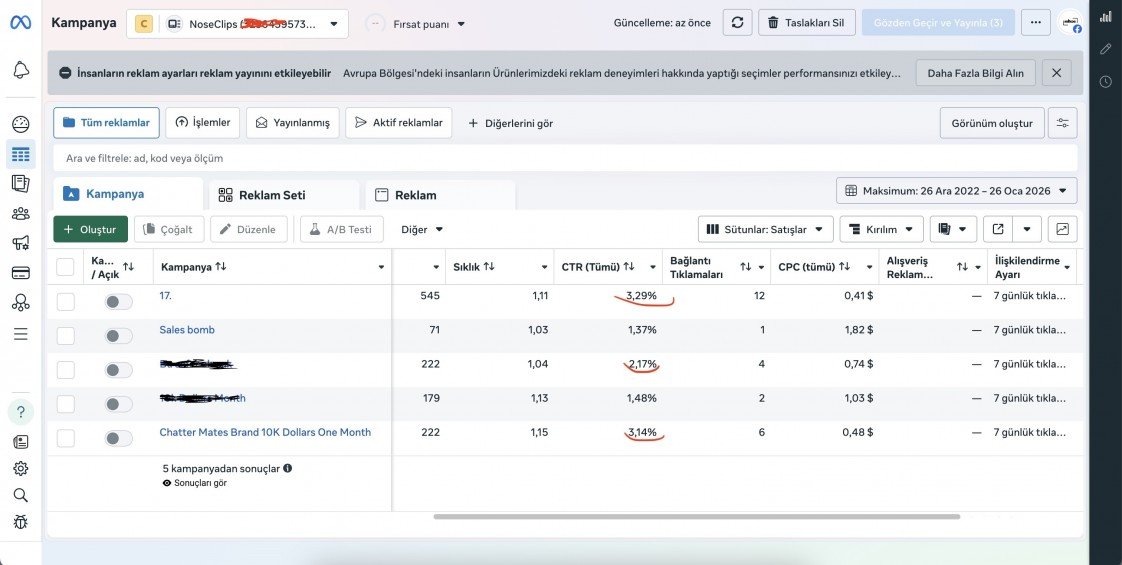Expand the Kırılım breakdown dropdown

(881, 230)
